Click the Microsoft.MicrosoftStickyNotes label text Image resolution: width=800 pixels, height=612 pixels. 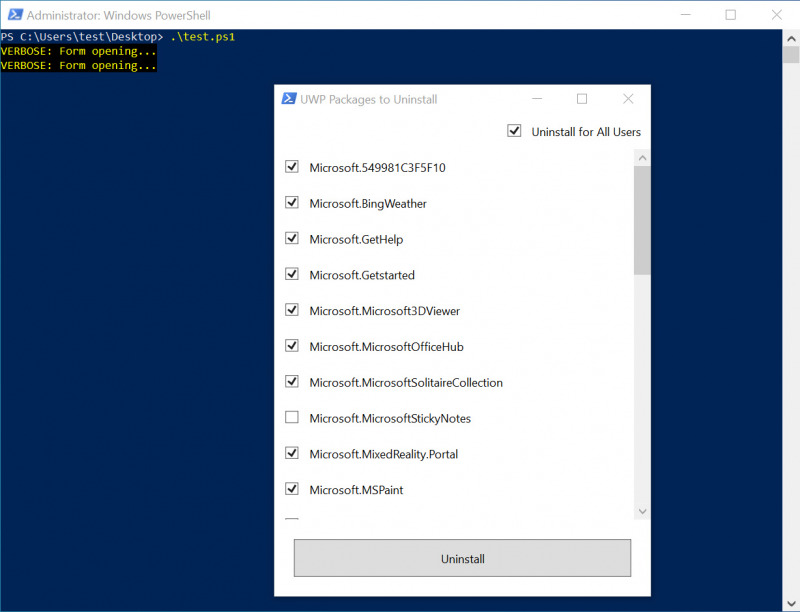tap(390, 418)
